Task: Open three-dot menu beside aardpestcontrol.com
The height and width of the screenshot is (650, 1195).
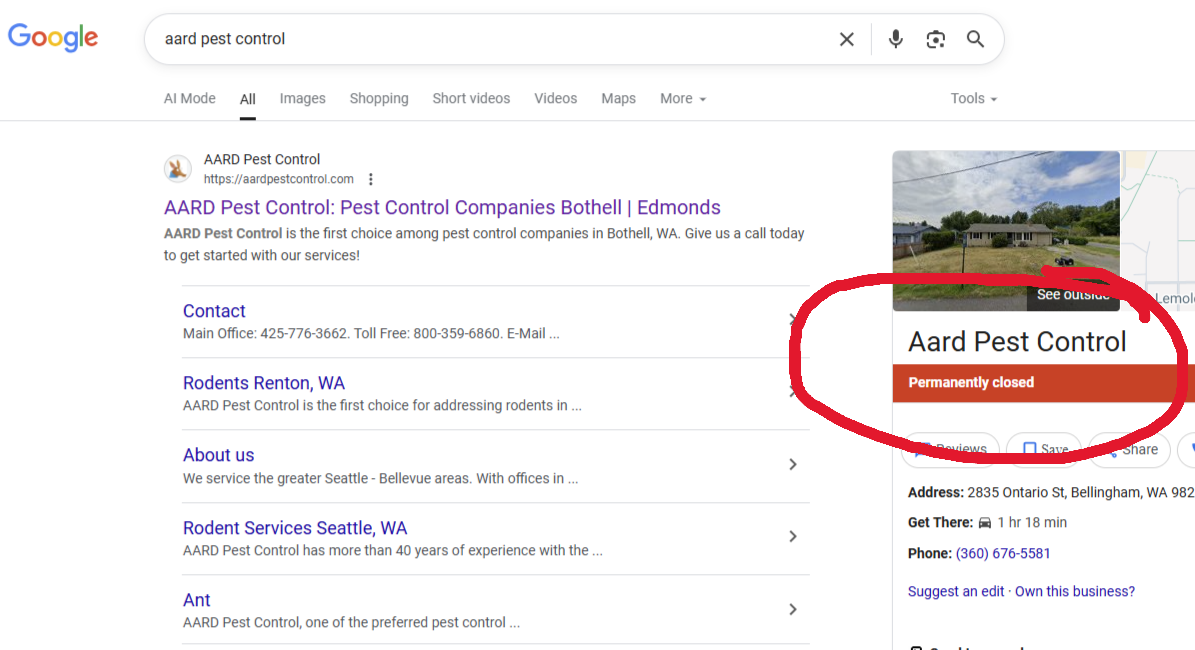Action: 371,180
